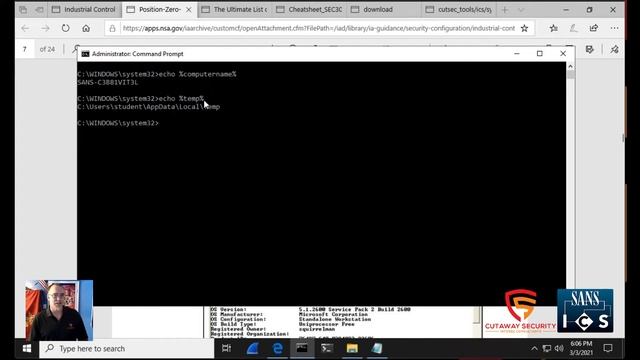Click the Edge forward arrow button

coord(45,28)
